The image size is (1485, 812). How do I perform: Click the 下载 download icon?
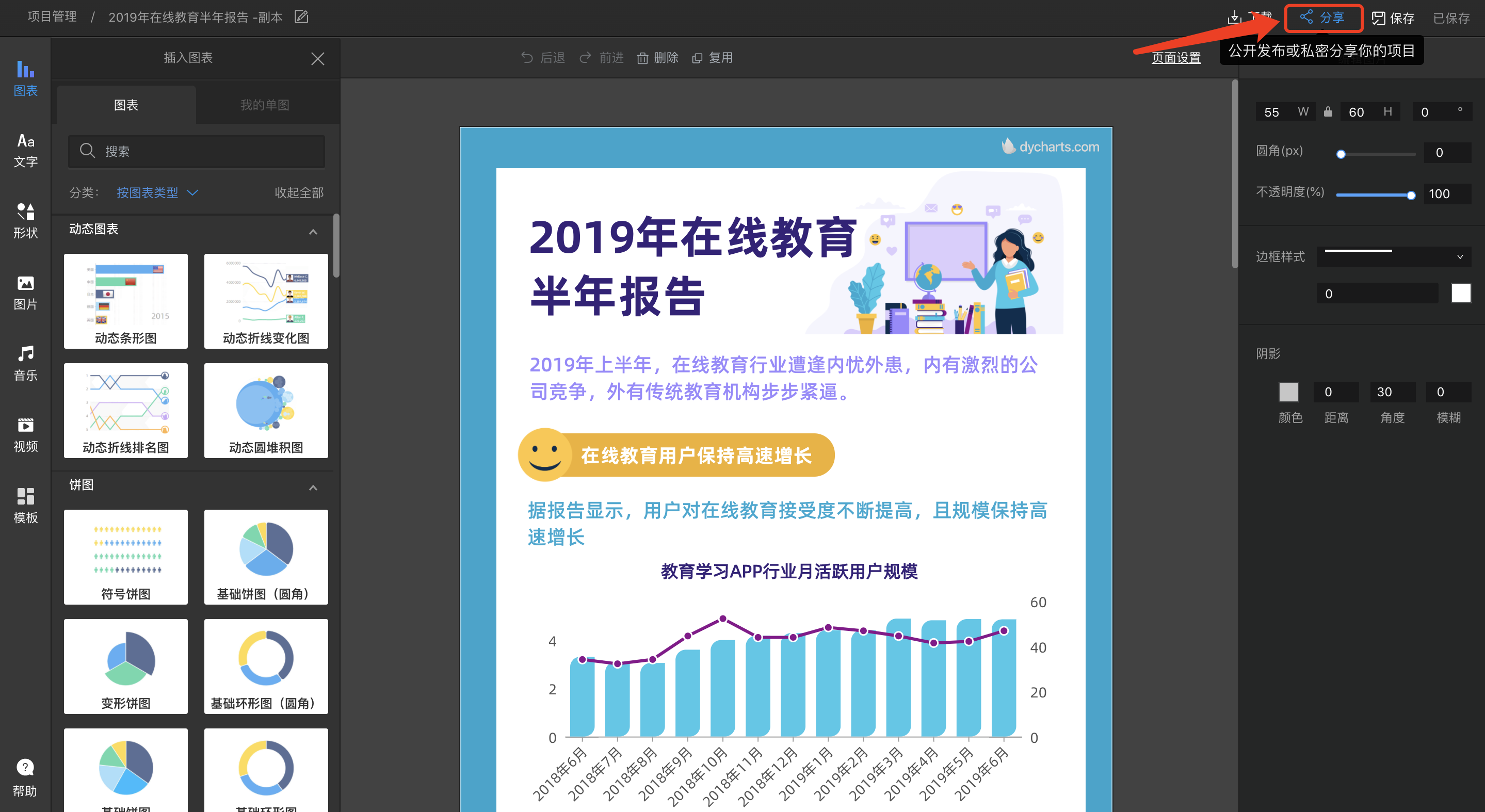[x=1234, y=18]
